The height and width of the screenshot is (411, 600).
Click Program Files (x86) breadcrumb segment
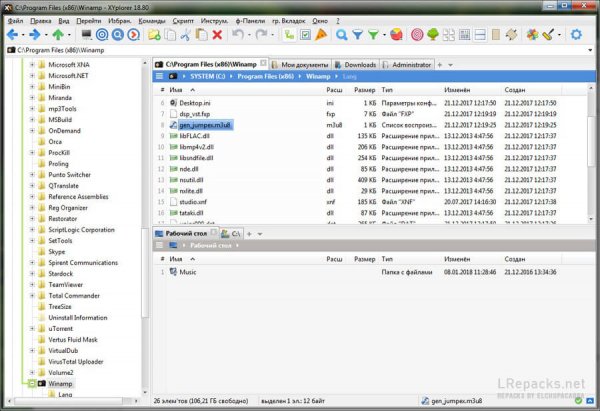(265, 76)
